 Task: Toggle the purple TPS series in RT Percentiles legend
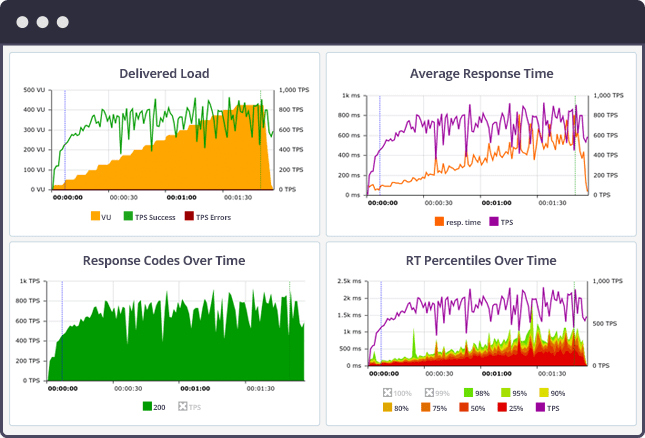541,407
